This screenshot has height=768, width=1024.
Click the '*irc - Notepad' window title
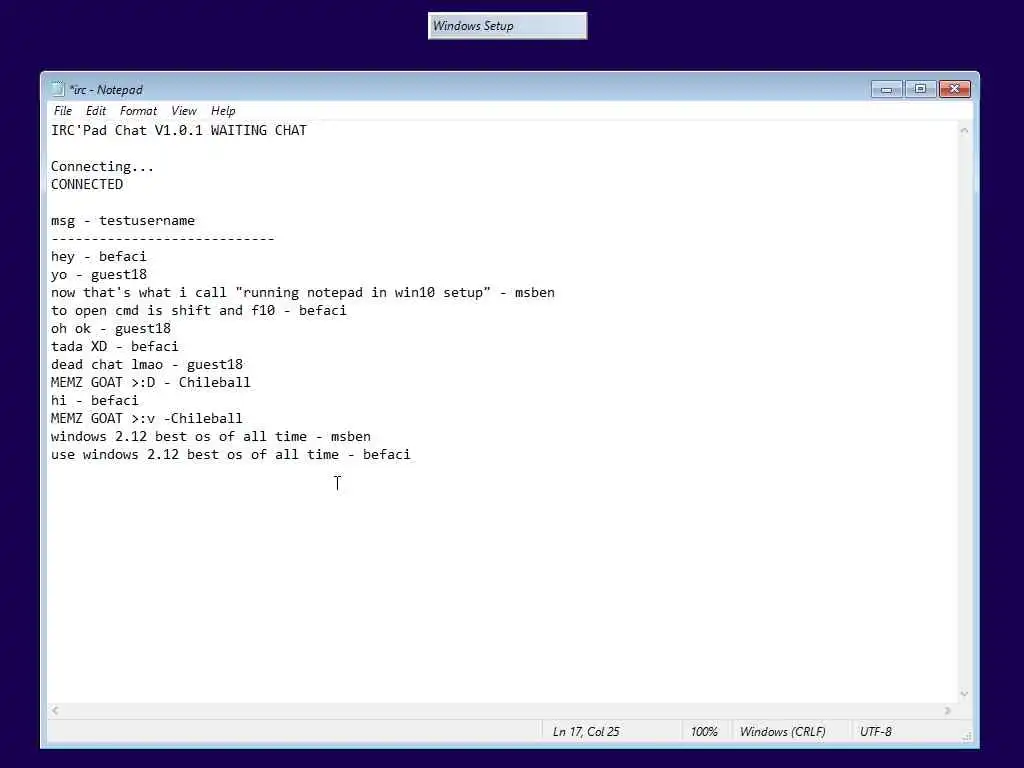106,89
